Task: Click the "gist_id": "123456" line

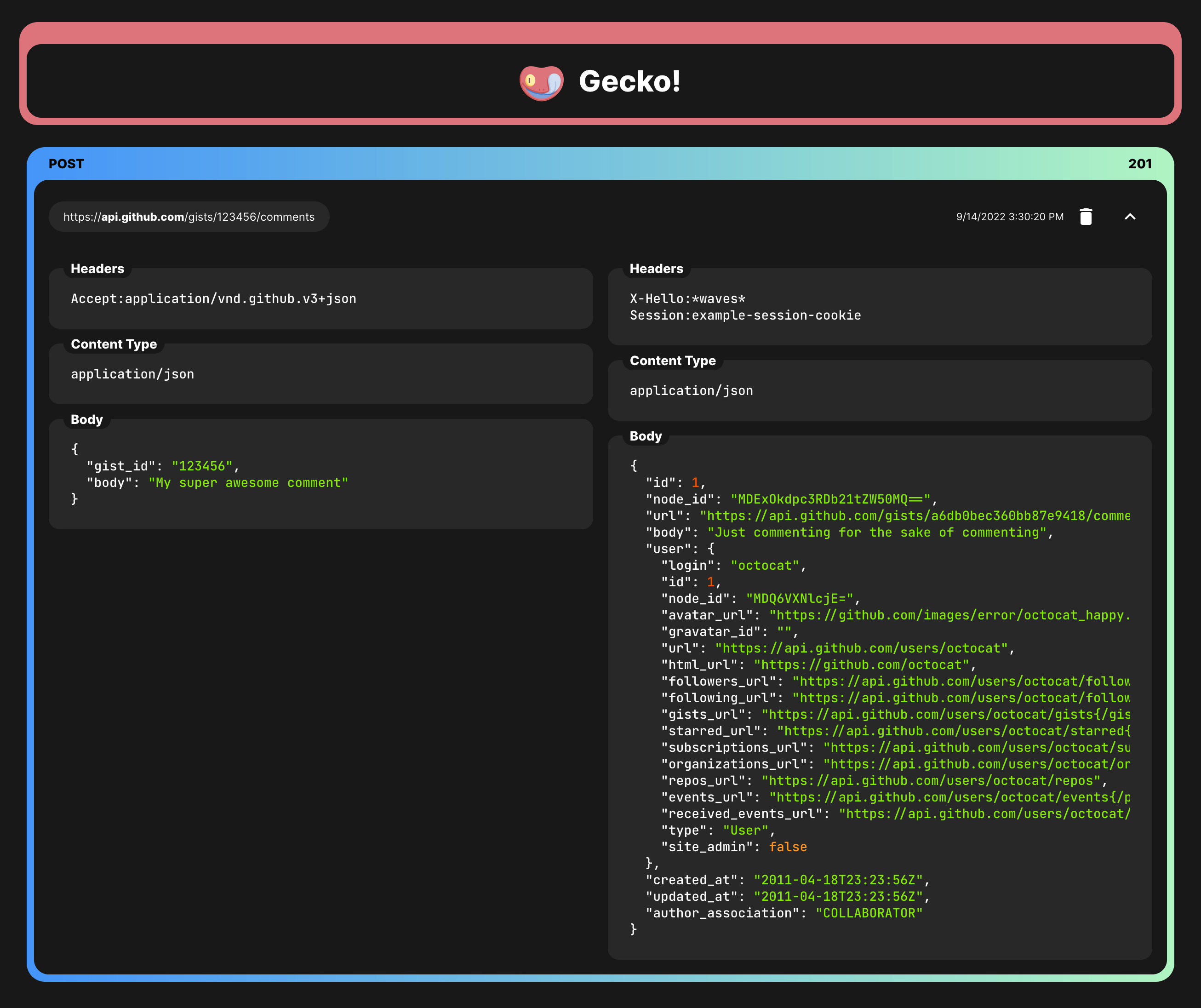Action: (x=163, y=466)
